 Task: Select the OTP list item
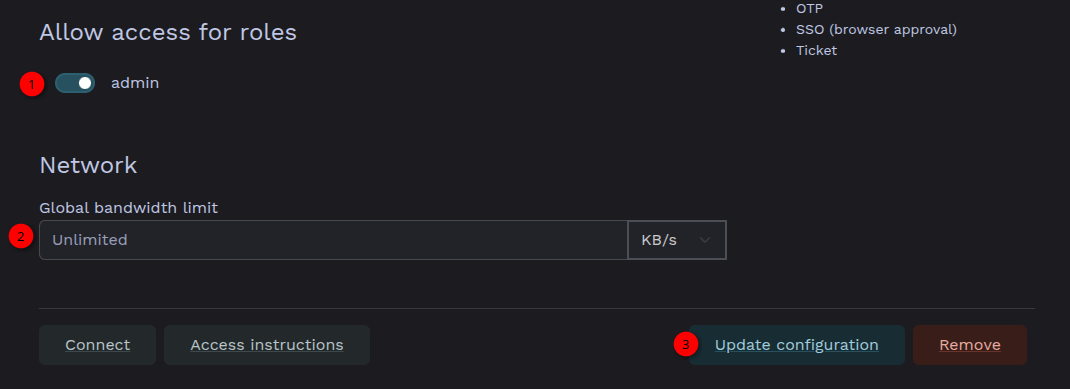(x=809, y=9)
